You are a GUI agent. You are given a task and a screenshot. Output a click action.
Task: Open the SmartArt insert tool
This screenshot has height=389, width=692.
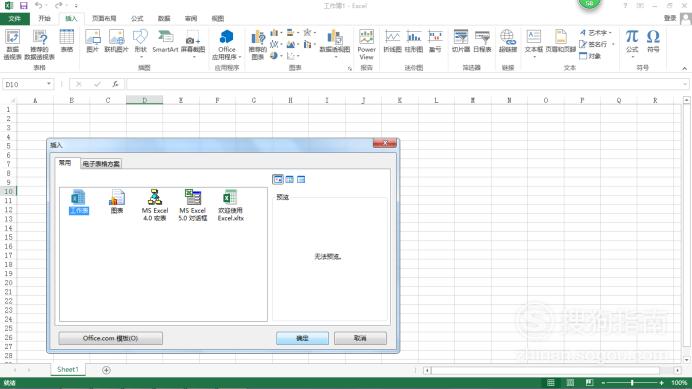click(x=165, y=42)
